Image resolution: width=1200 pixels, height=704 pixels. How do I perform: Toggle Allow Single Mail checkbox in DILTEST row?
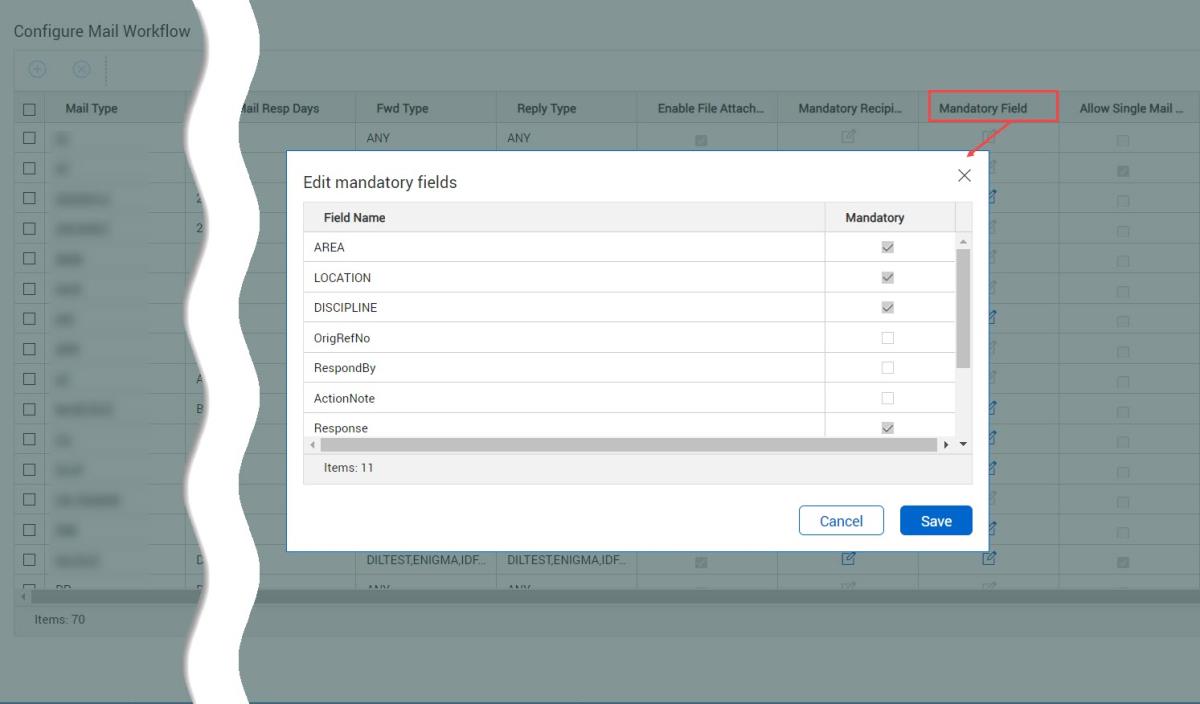tap(1122, 562)
